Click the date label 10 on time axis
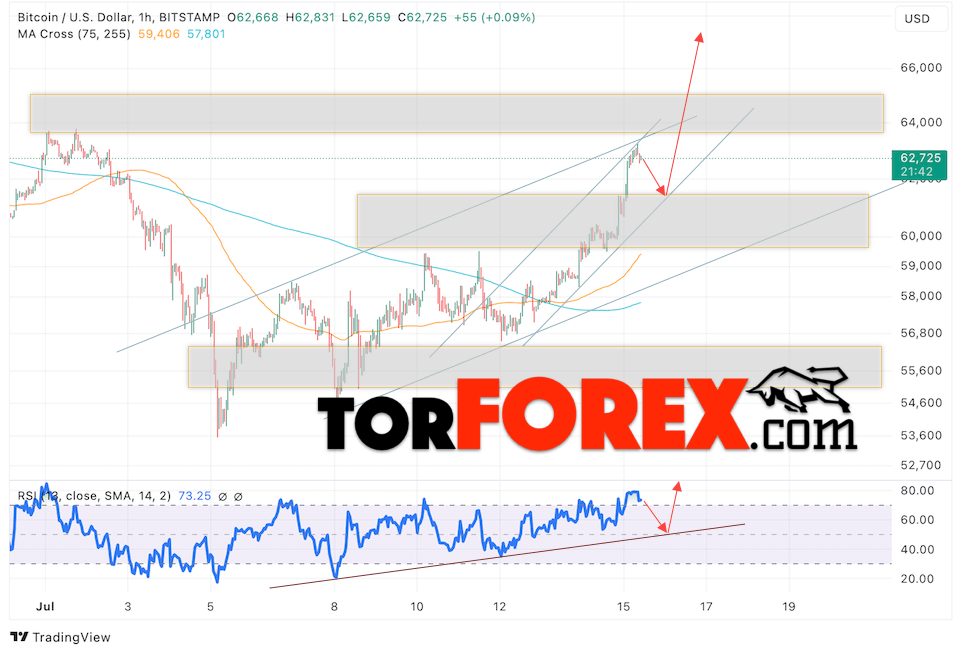This screenshot has height=654, width=962. (417, 607)
